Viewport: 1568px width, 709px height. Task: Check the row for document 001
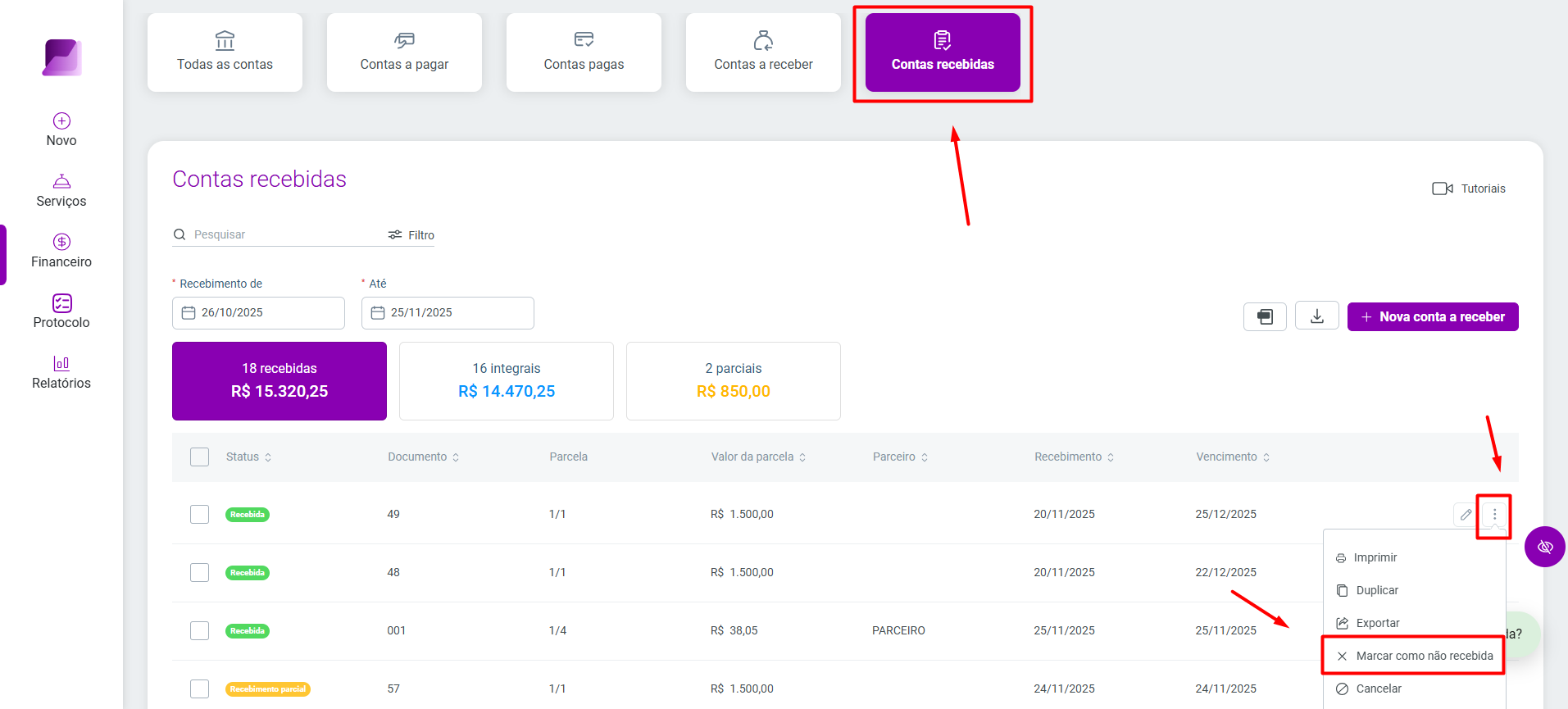pos(199,630)
